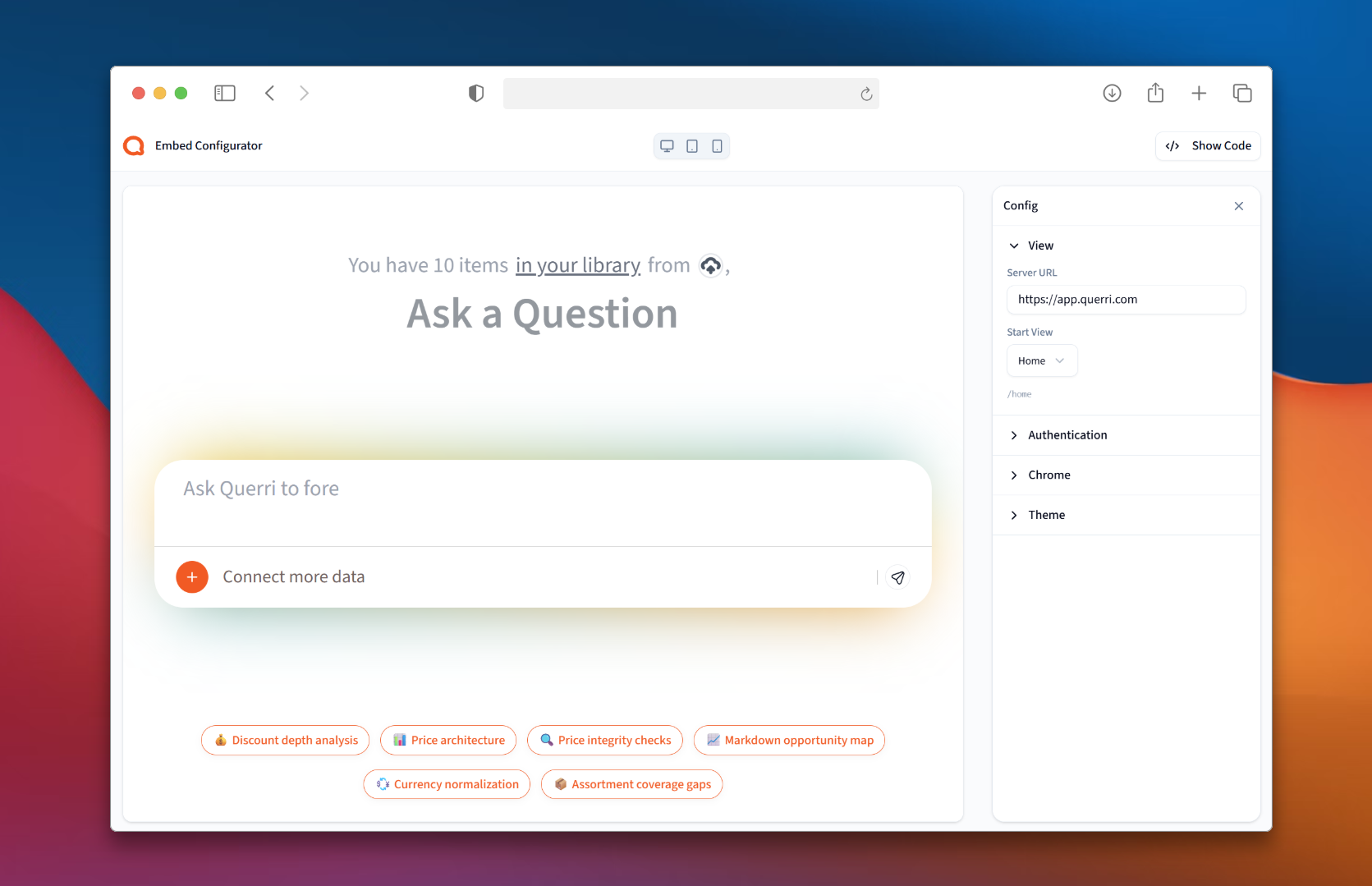Viewport: 1372px width, 886px height.
Task: Expand the Chrome section
Action: pyautogui.click(x=1126, y=475)
